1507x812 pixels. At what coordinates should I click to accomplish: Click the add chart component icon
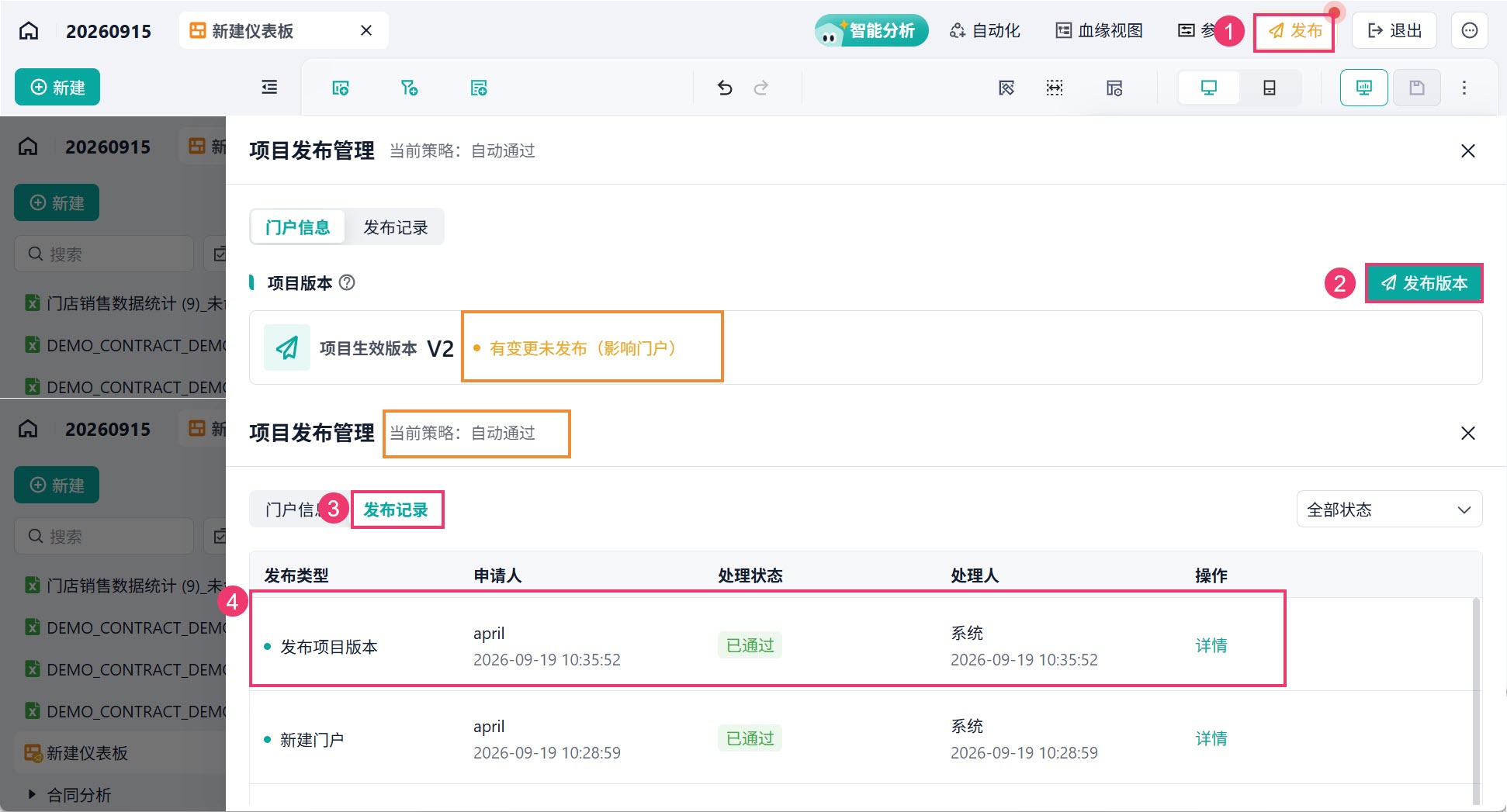341,88
